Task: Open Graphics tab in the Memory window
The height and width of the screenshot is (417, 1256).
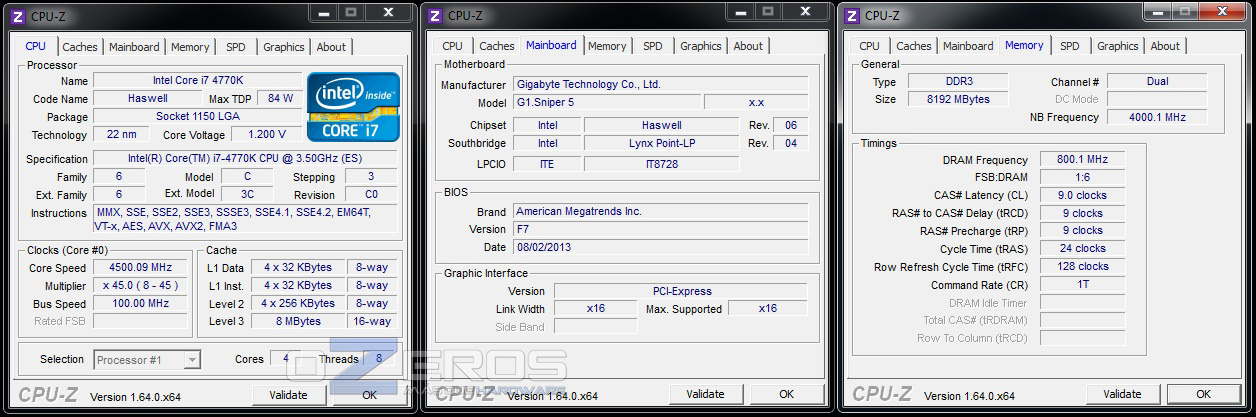Action: pyautogui.click(x=1118, y=46)
